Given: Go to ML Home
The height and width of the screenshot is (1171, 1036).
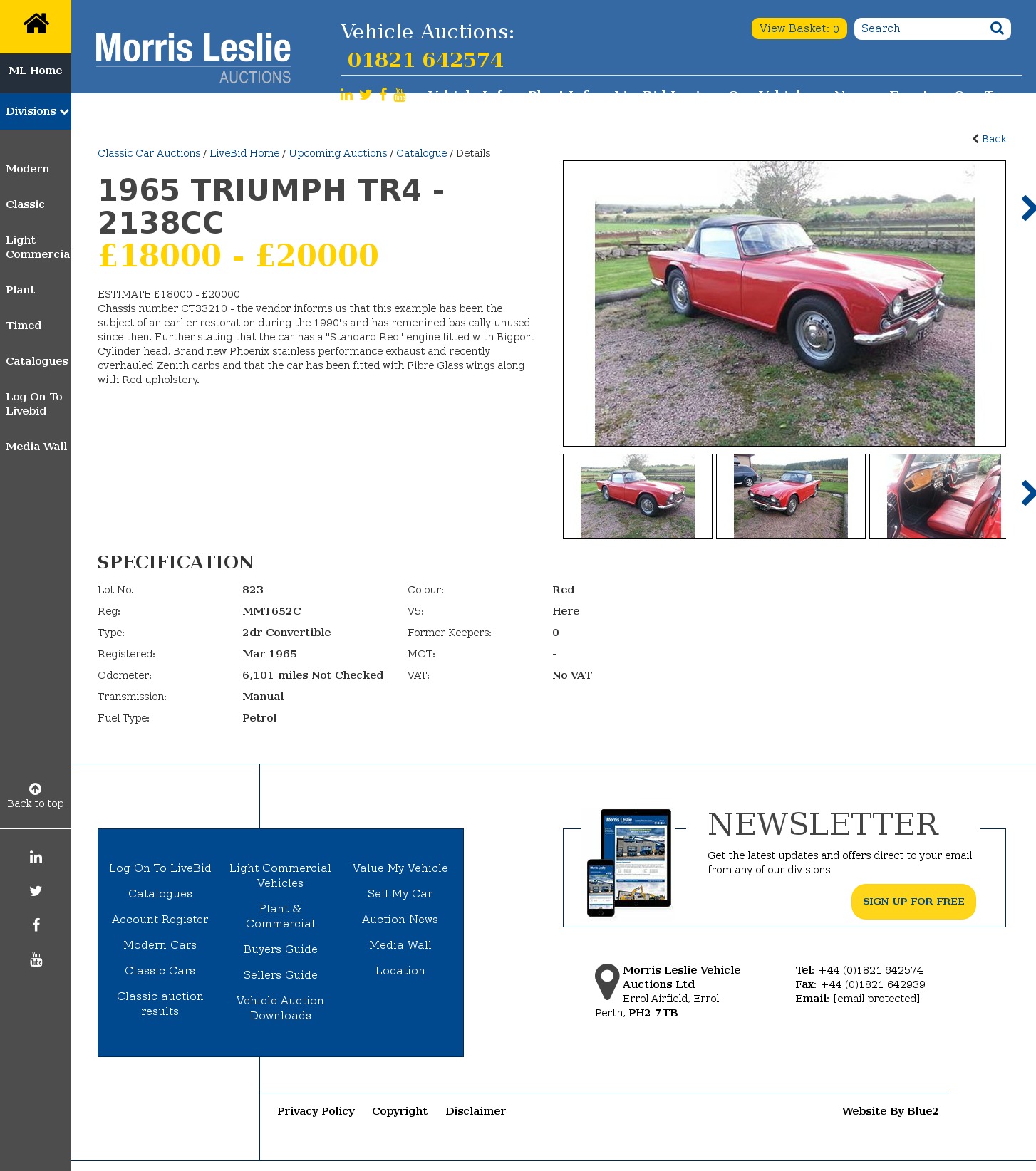Looking at the screenshot, I should pos(36,71).
